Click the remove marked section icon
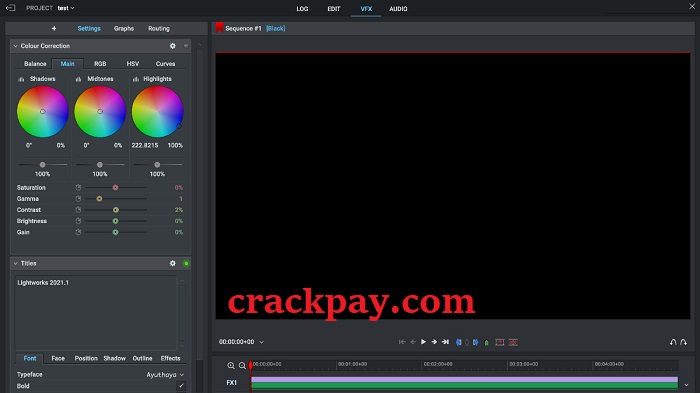Image resolution: width=700 pixels, height=393 pixels. 500,343
